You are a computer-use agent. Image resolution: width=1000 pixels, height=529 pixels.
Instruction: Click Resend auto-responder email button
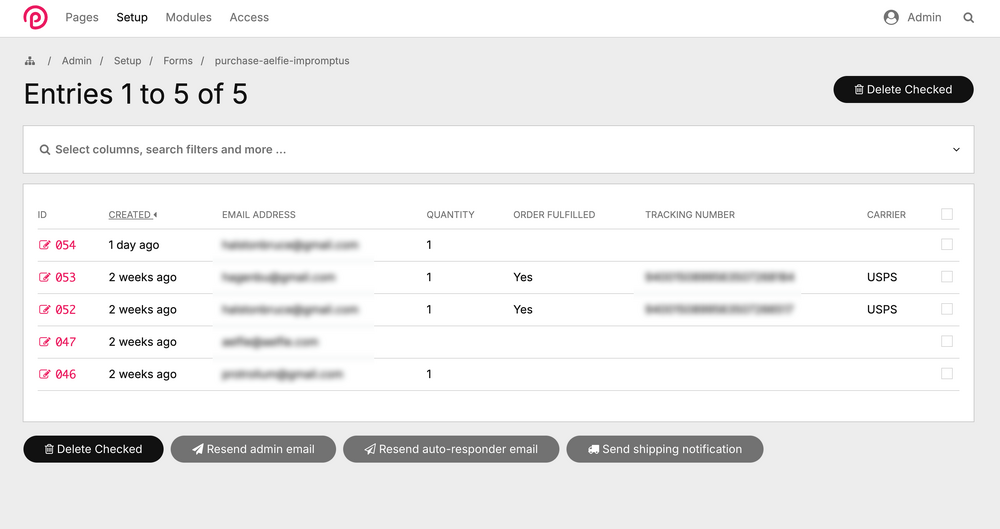[x=451, y=449]
